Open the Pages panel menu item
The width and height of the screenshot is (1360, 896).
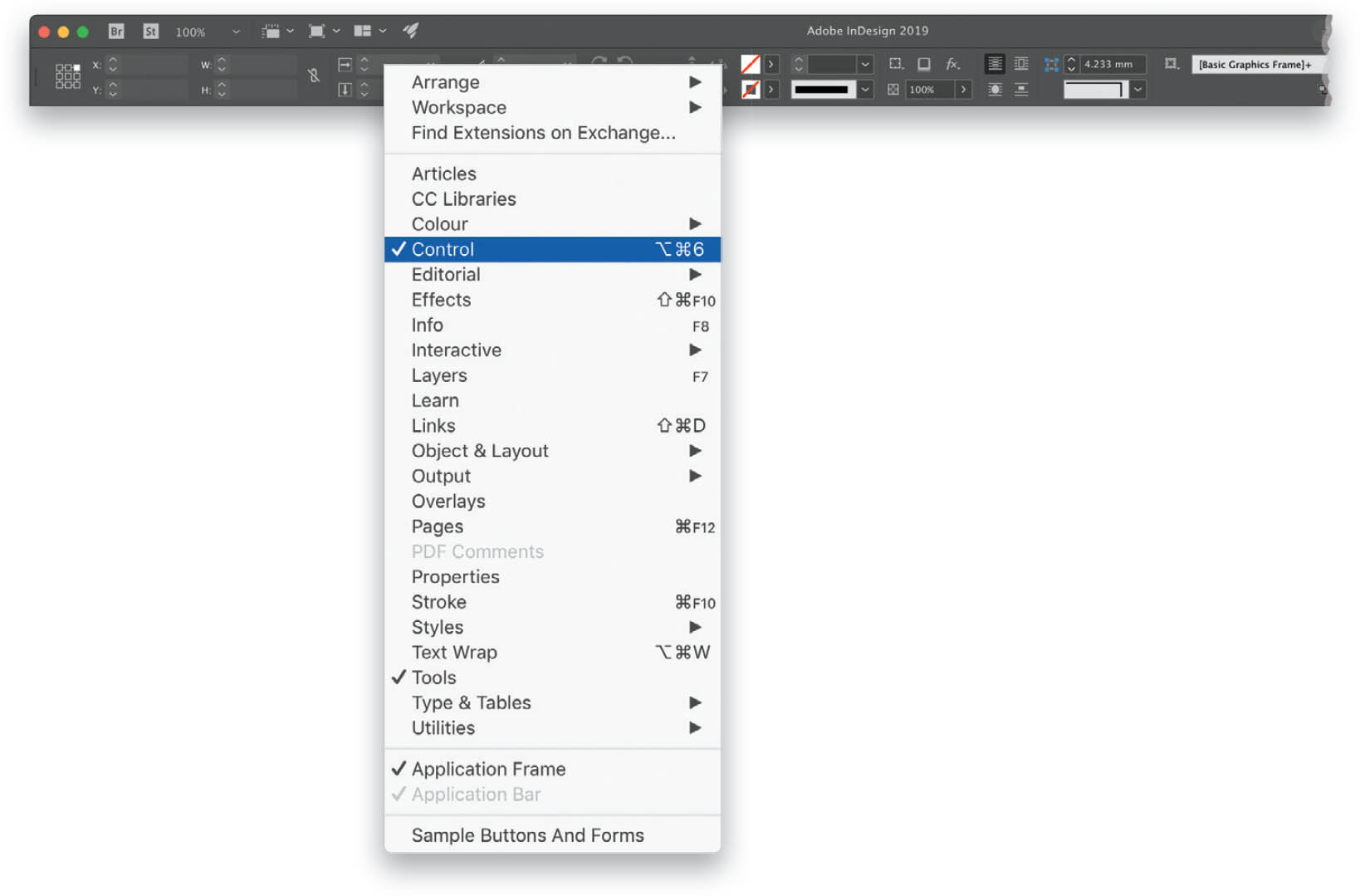(438, 526)
